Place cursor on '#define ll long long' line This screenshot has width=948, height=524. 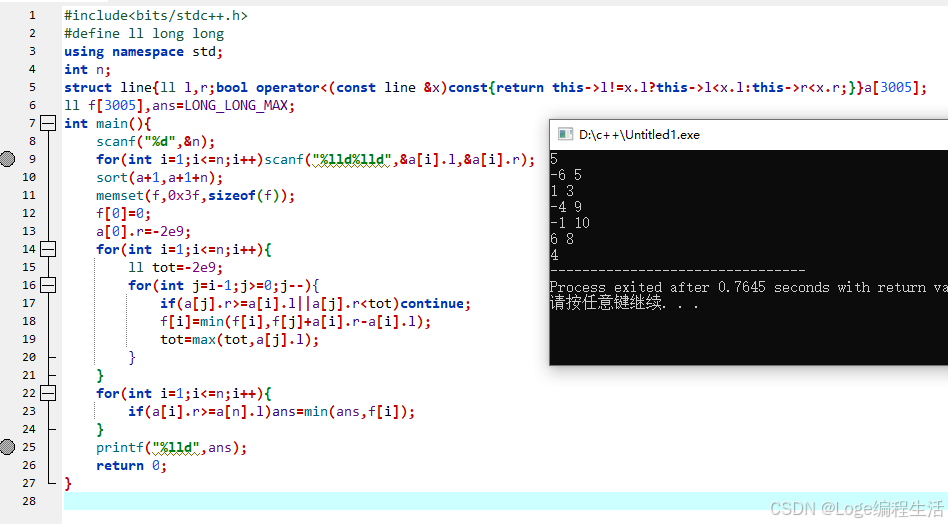point(144,34)
